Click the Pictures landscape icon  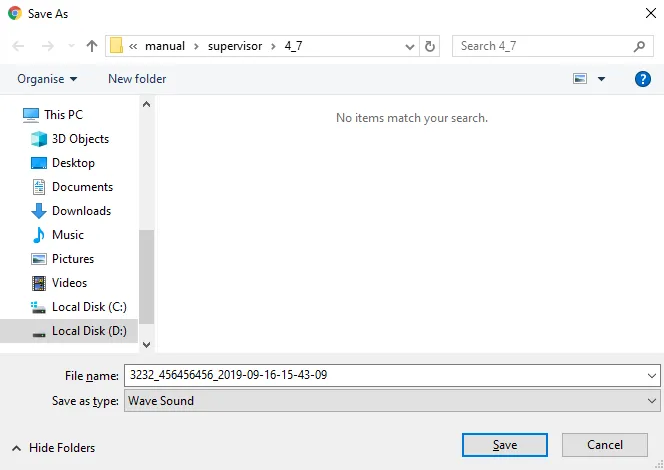pyautogui.click(x=39, y=259)
